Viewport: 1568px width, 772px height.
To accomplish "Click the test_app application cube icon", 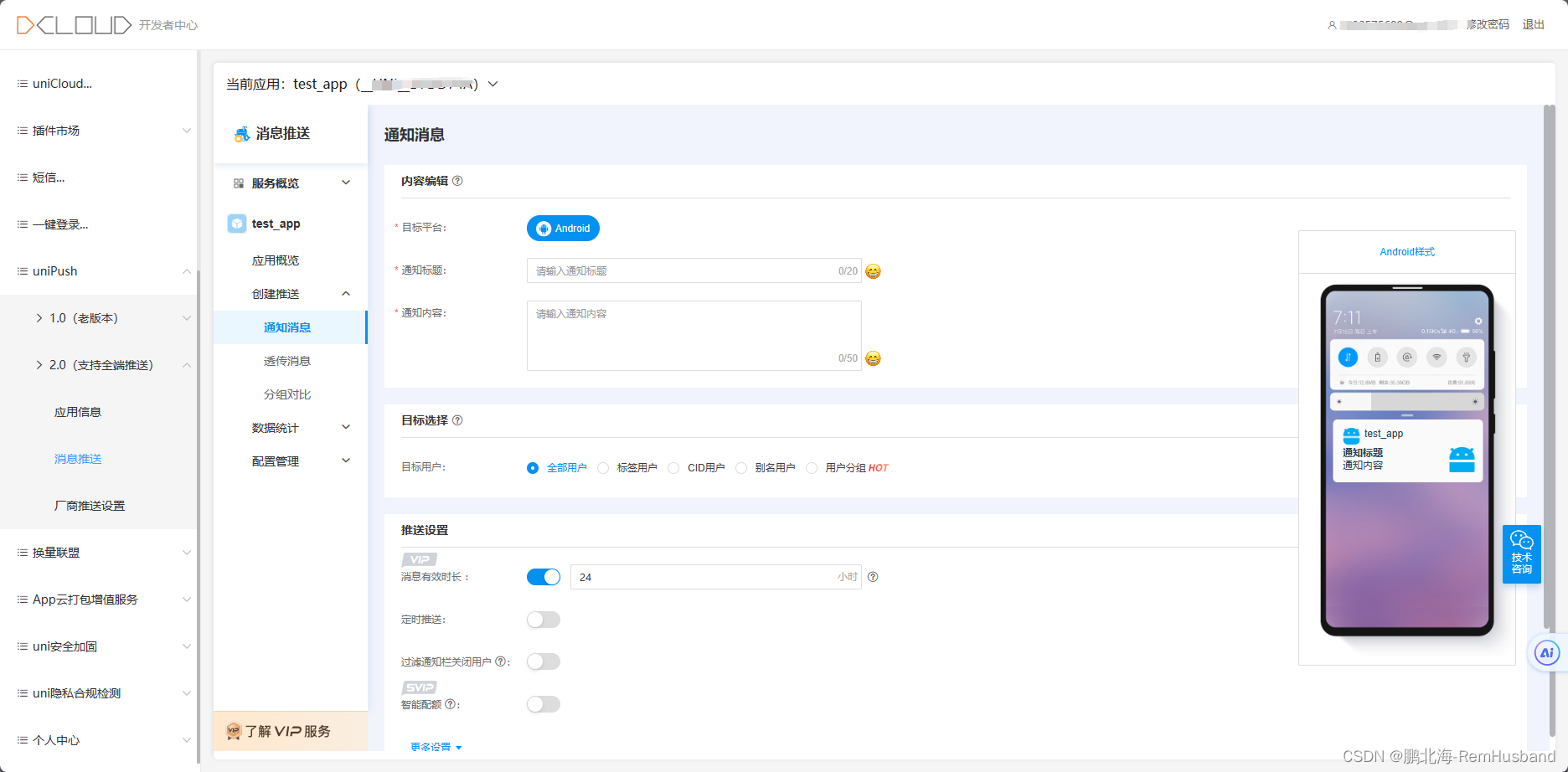I will [x=236, y=223].
